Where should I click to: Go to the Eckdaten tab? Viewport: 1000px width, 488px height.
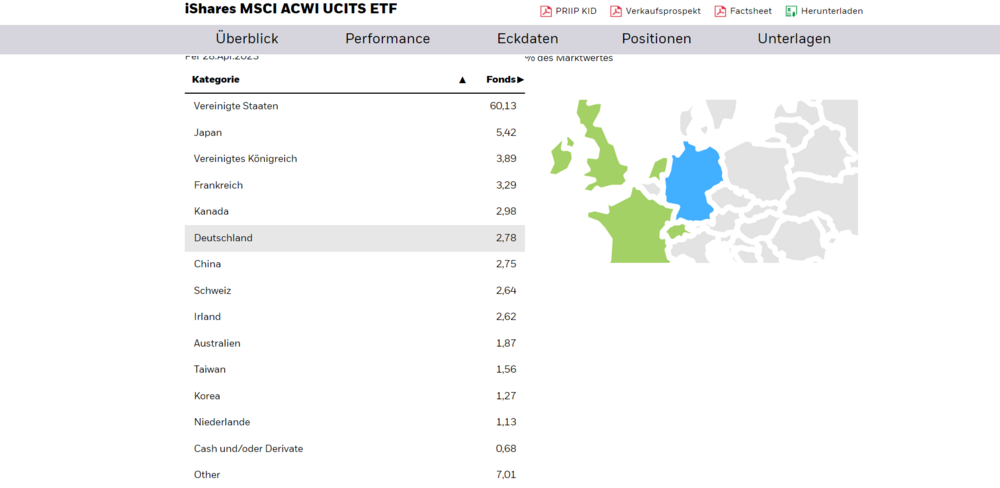(x=527, y=39)
